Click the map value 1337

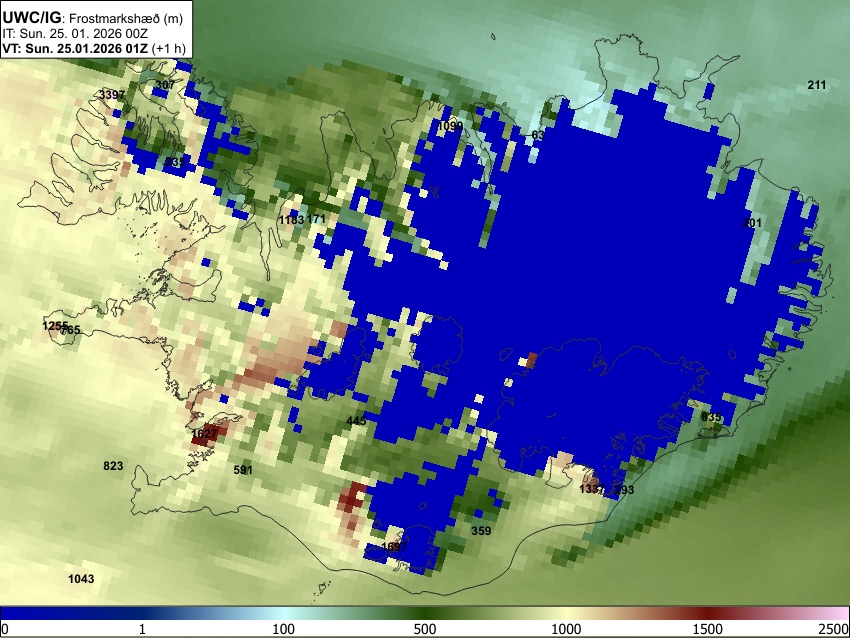[591, 489]
